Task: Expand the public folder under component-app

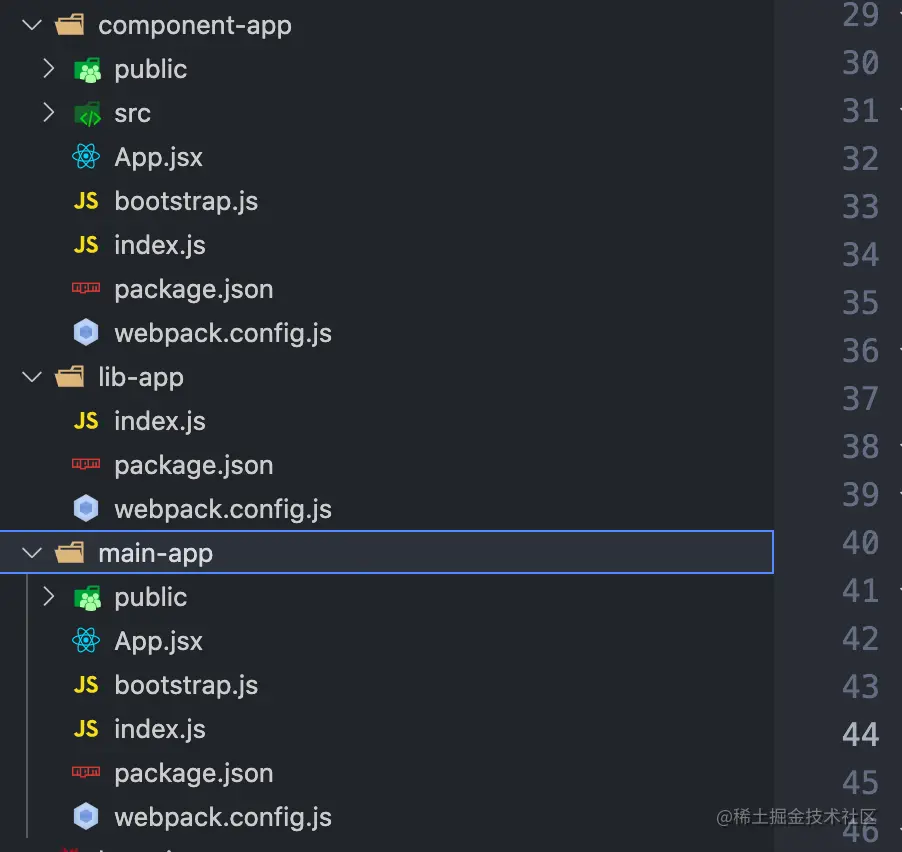Action: click(49, 68)
